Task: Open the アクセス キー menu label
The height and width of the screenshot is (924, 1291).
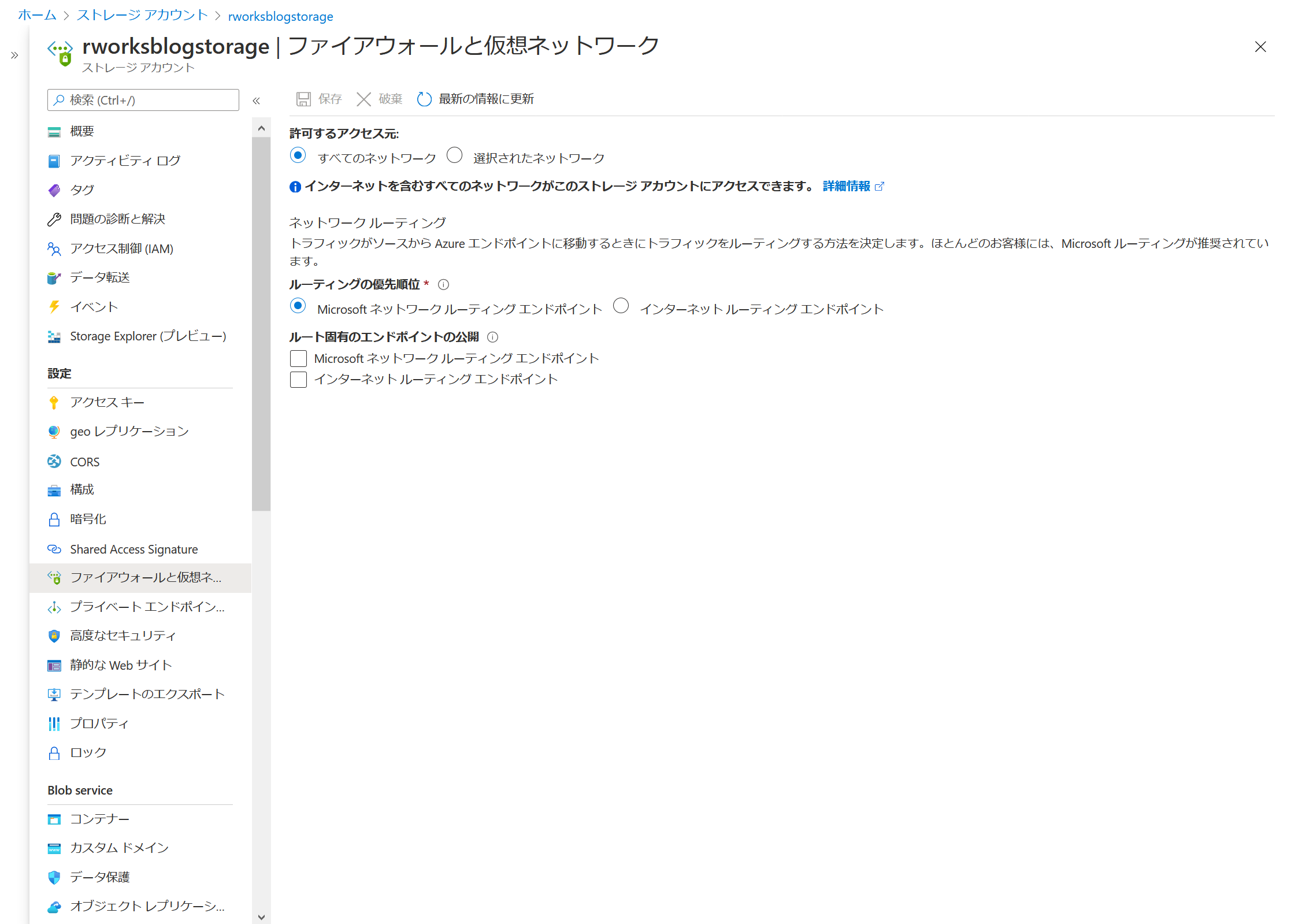Action: (107, 403)
